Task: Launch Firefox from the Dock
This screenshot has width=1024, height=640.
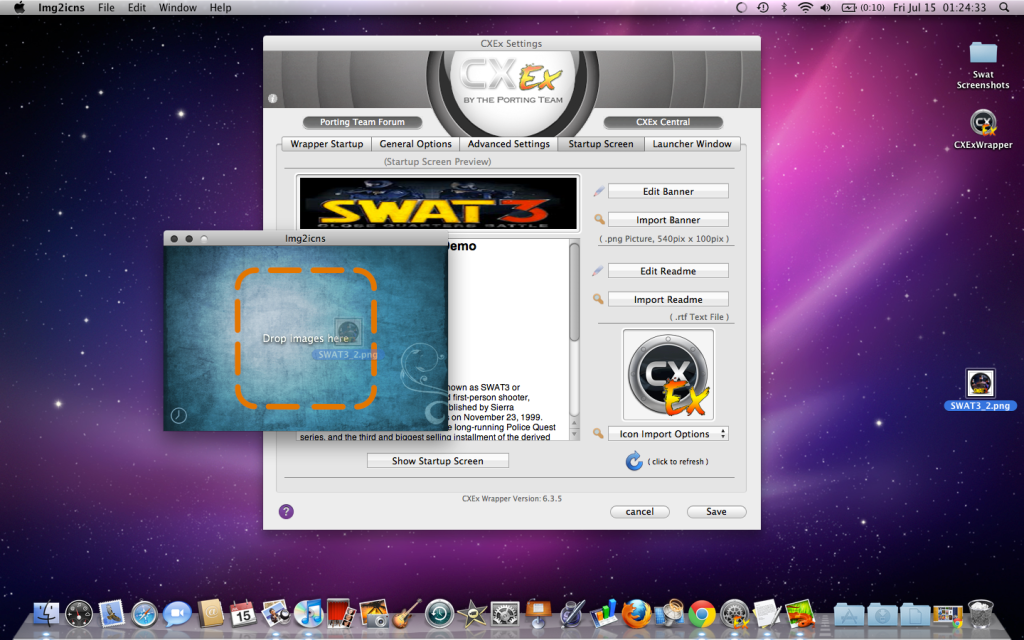Action: click(636, 615)
